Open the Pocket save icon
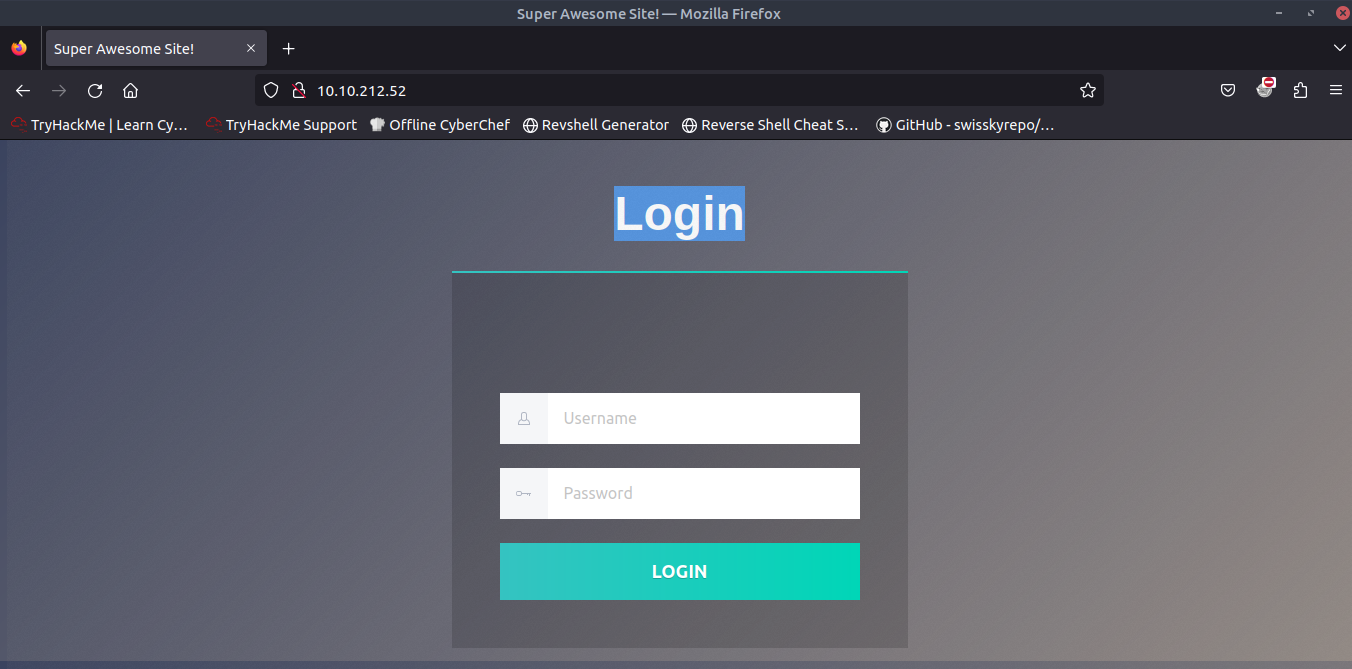 coord(1228,90)
